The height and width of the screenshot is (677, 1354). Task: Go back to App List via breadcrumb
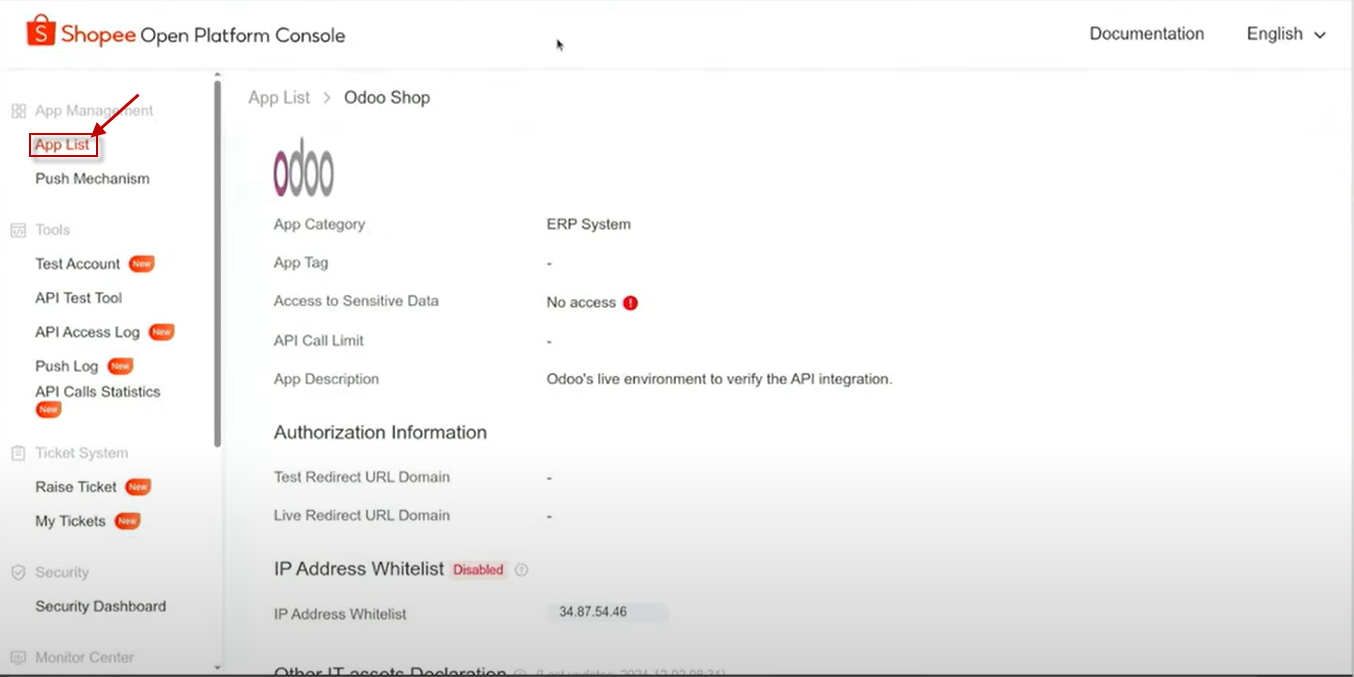tap(279, 98)
